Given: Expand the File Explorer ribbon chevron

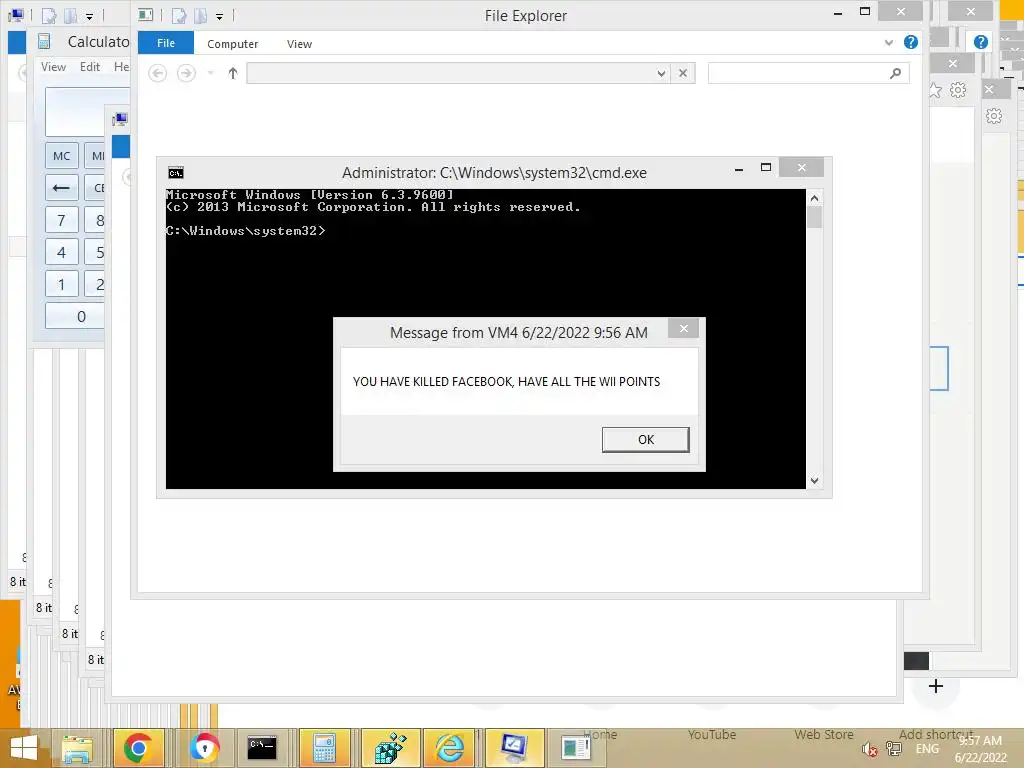Looking at the screenshot, I should click(888, 43).
